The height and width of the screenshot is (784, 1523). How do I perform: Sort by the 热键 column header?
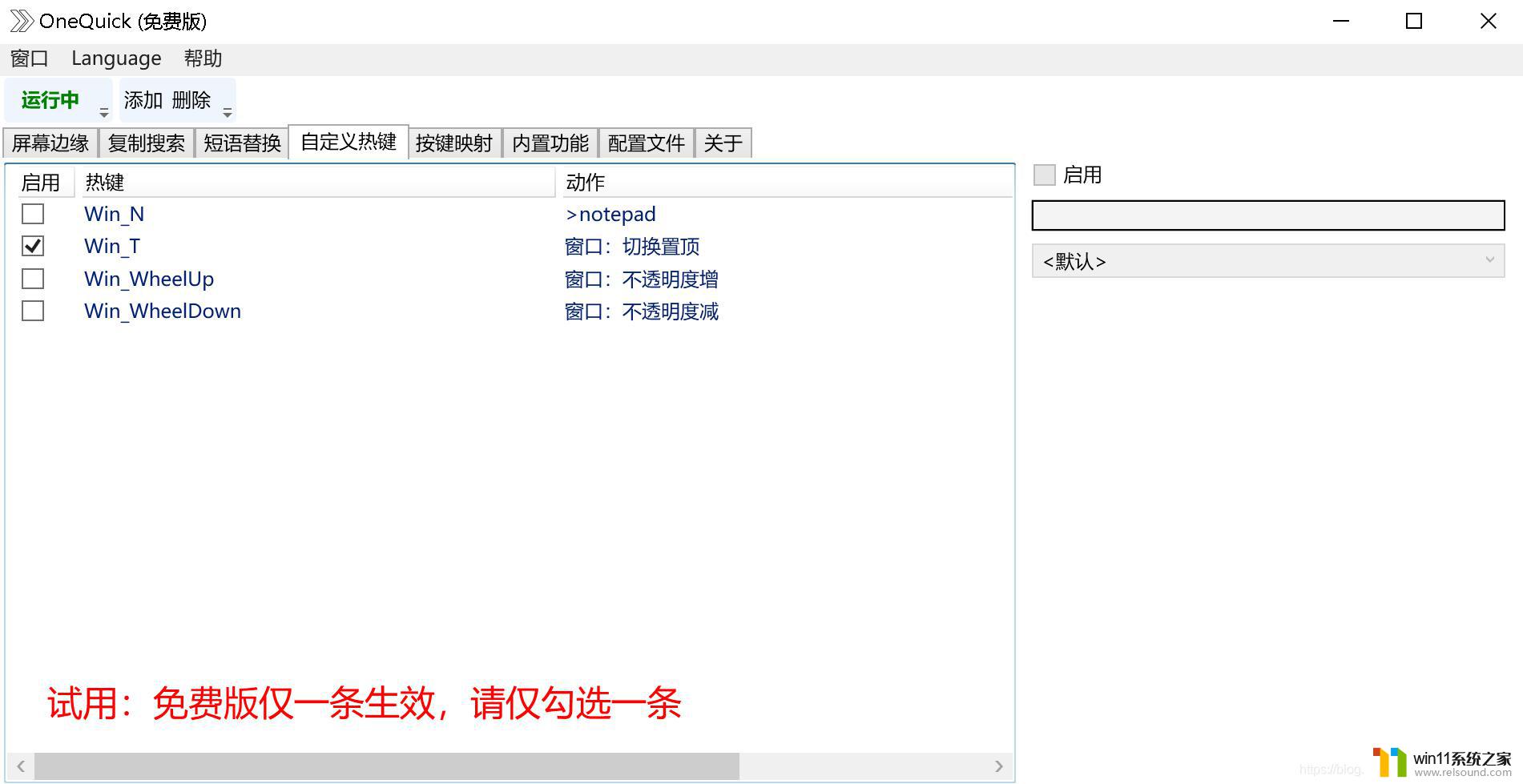point(318,183)
